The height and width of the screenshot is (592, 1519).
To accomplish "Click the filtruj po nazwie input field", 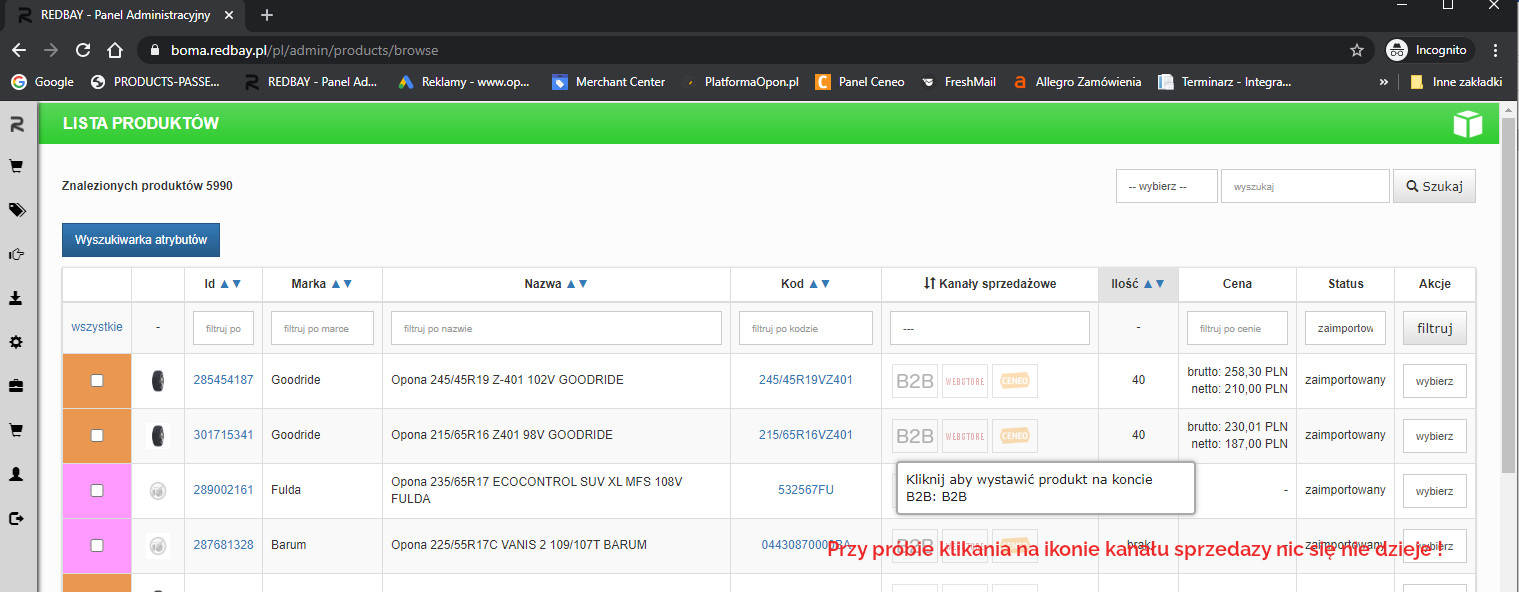I will coord(556,328).
